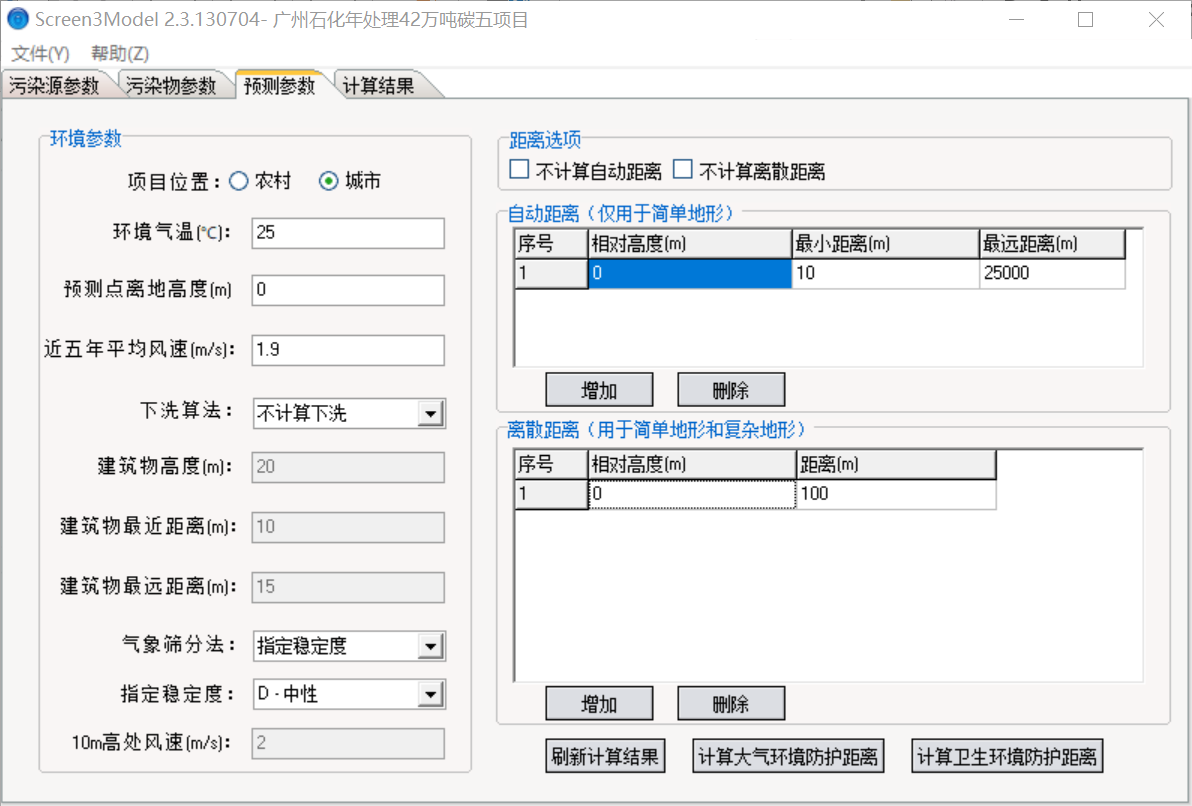Toggle 不计算离散距离 checkbox
Screen dimensions: 1192x806
click(x=683, y=170)
